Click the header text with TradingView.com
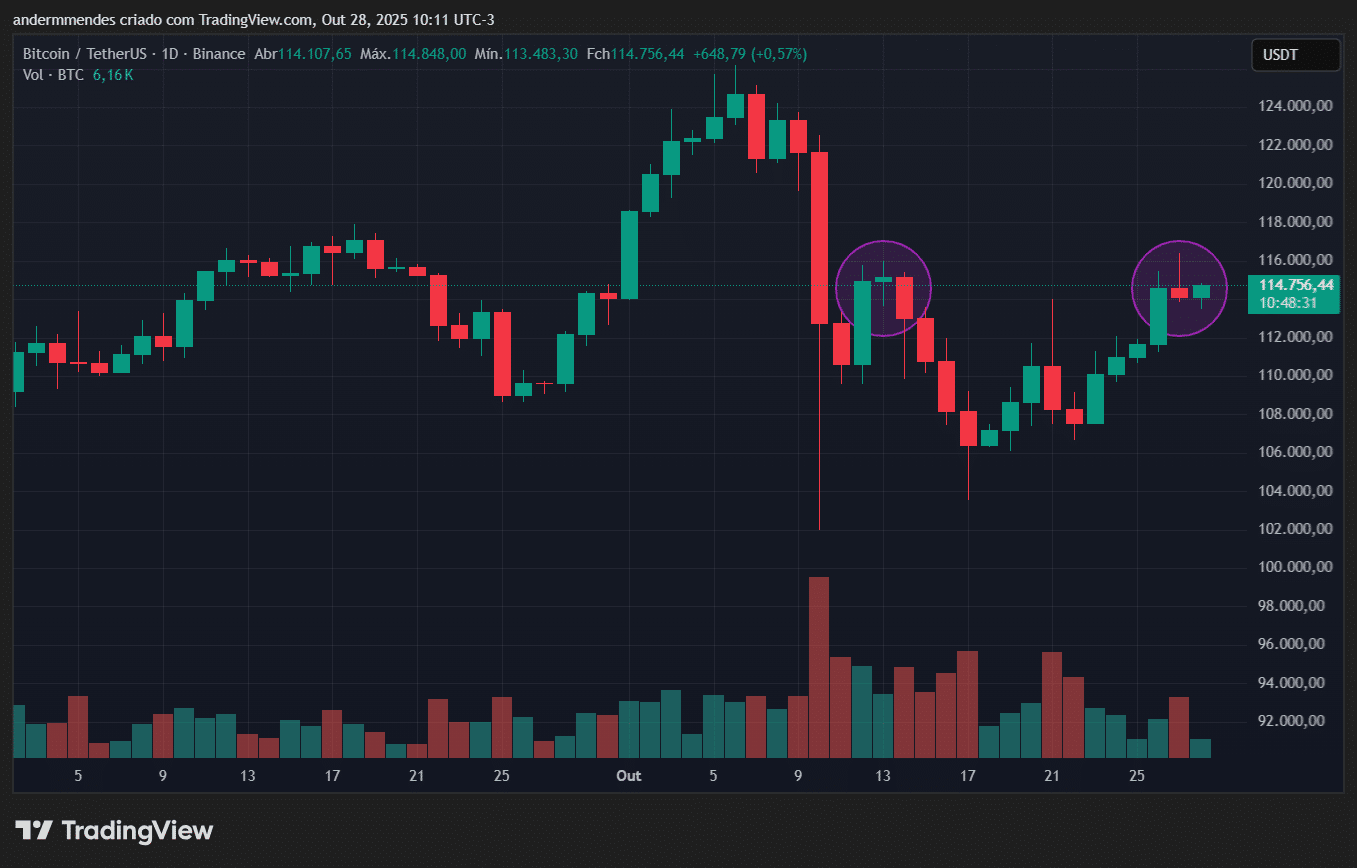1357x868 pixels. click(x=254, y=20)
